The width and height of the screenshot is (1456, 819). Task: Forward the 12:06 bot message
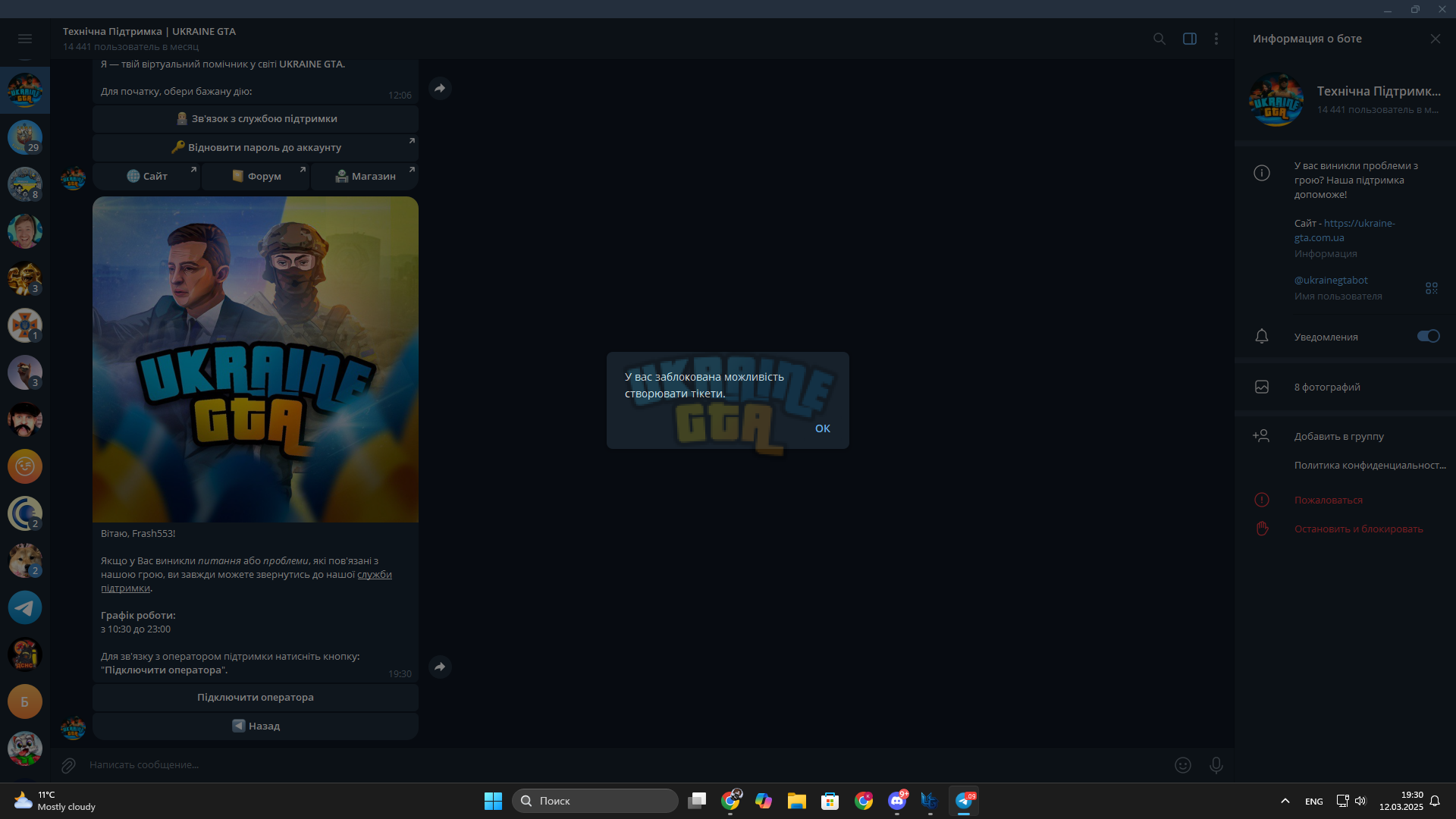click(x=440, y=89)
